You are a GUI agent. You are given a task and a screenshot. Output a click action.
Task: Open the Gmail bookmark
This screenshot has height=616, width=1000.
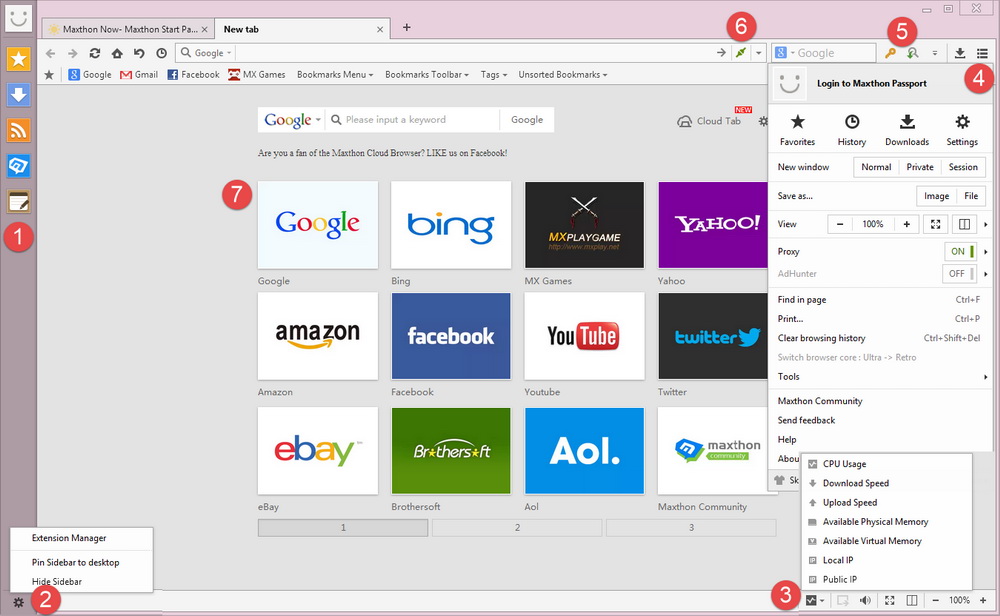[139, 75]
